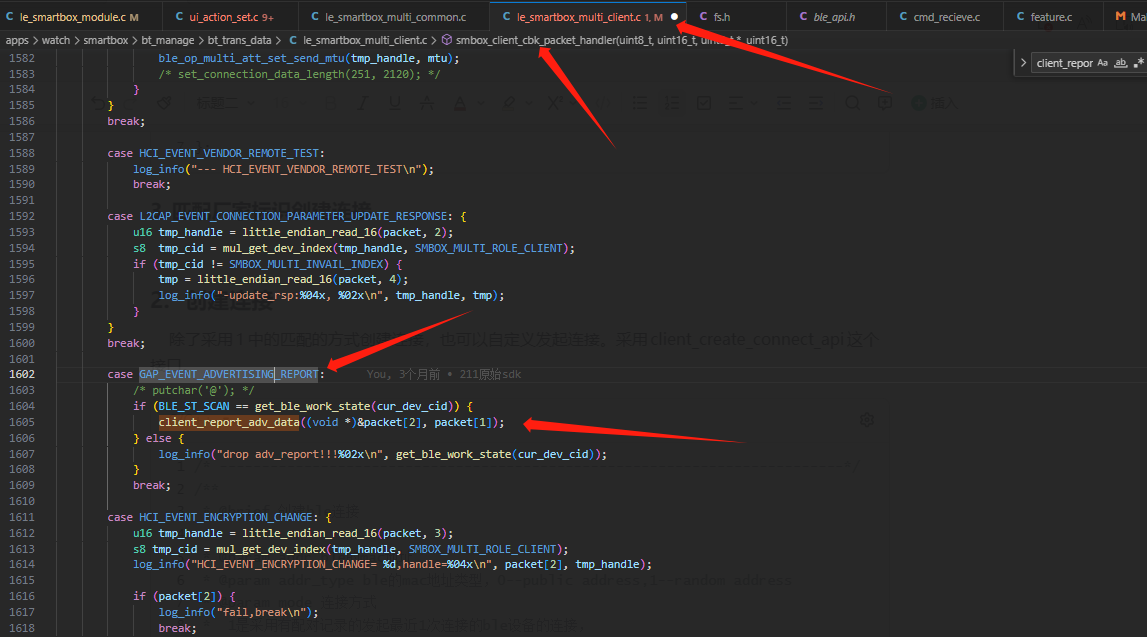Click the BLE_ST_SCAN constant
The image size is (1147, 637).
pyautogui.click(x=193, y=406)
